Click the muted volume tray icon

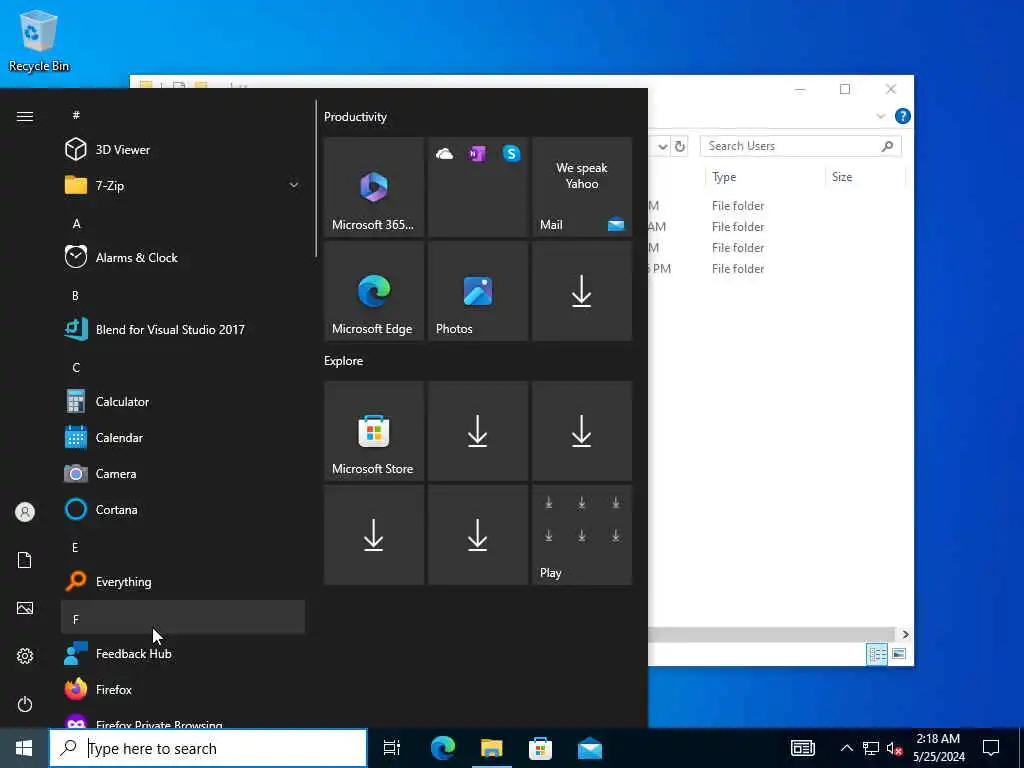pyautogui.click(x=895, y=748)
